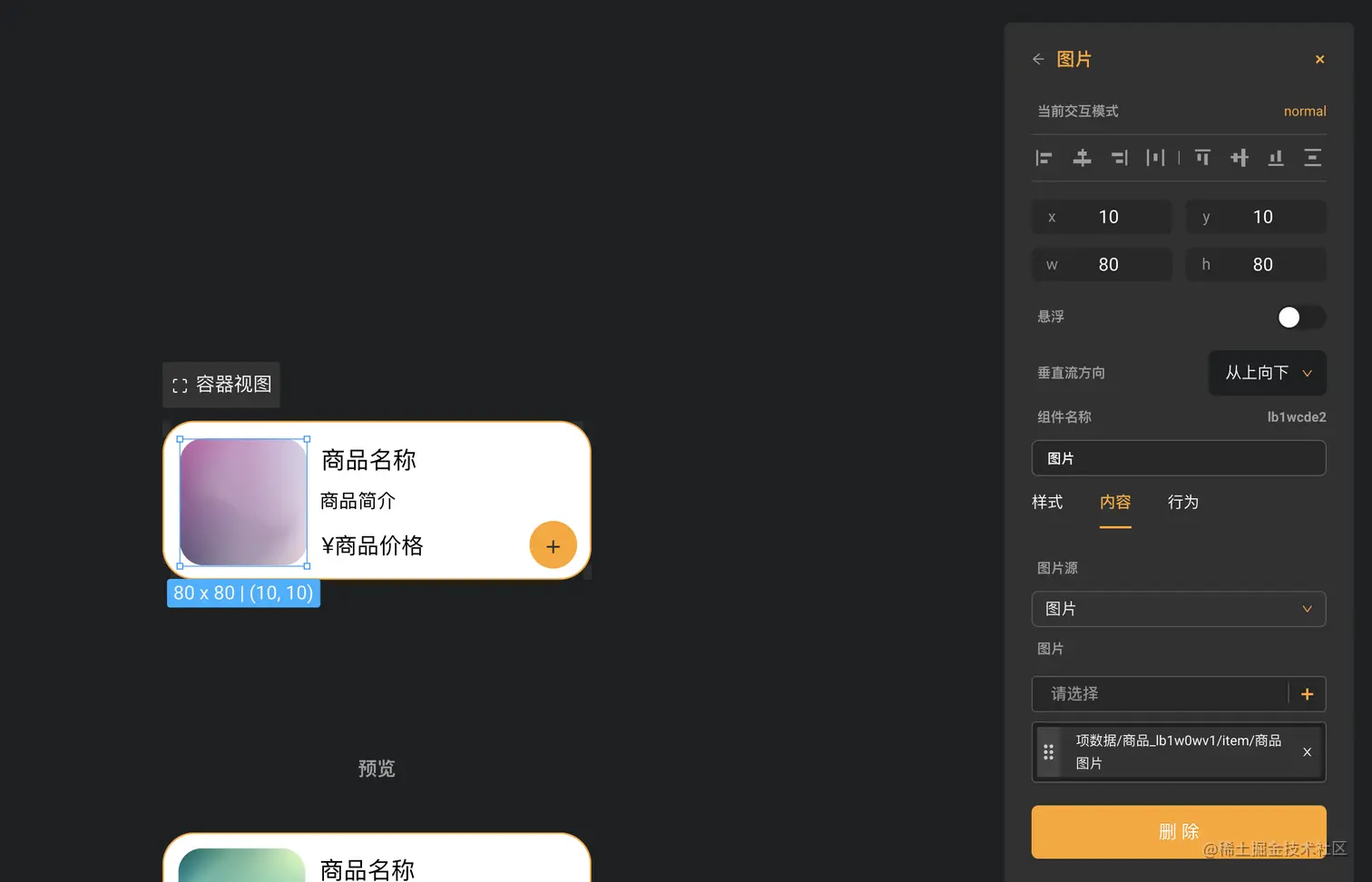Click the 预览 label
The height and width of the screenshot is (882, 1372).
click(377, 769)
